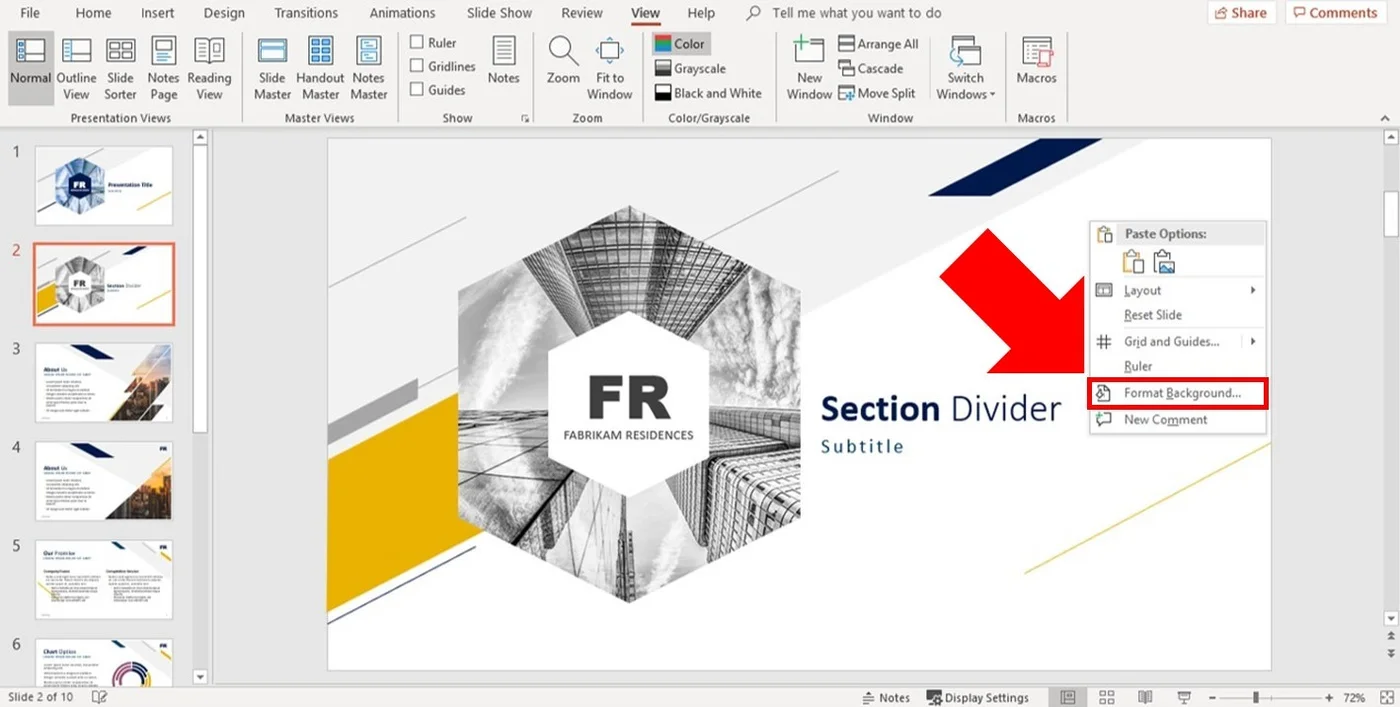Click the 72% zoom level

1354,697
